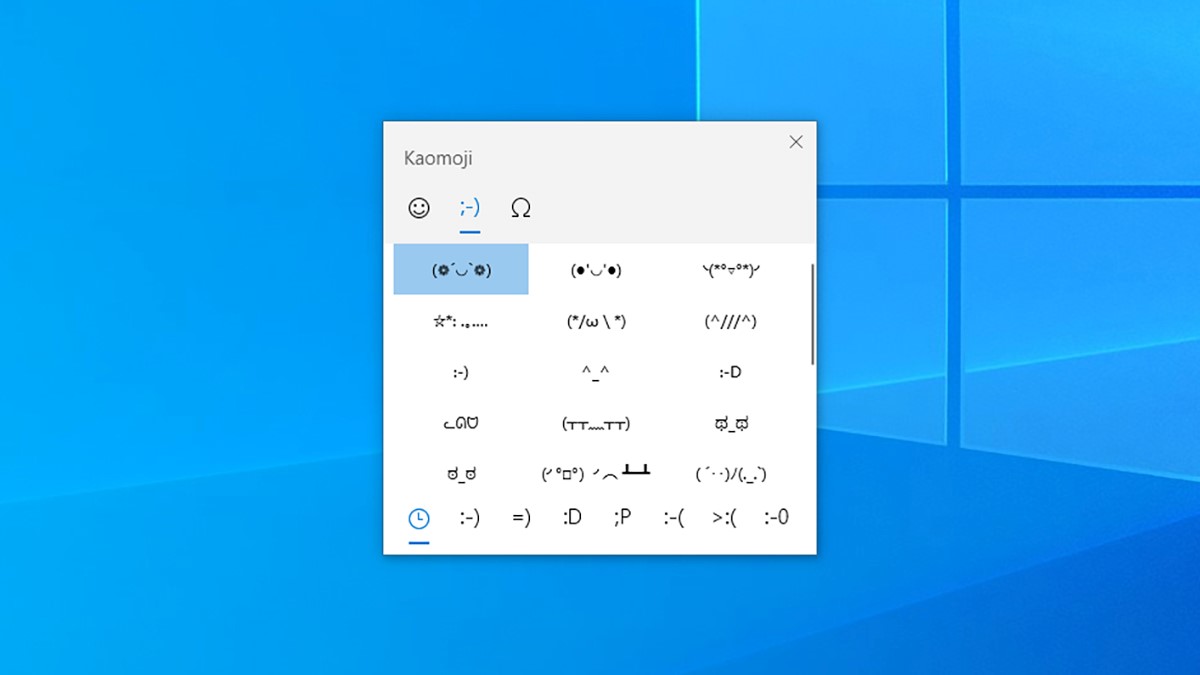
Task: Insert the ^_^ kaomoji
Action: pyautogui.click(x=596, y=372)
